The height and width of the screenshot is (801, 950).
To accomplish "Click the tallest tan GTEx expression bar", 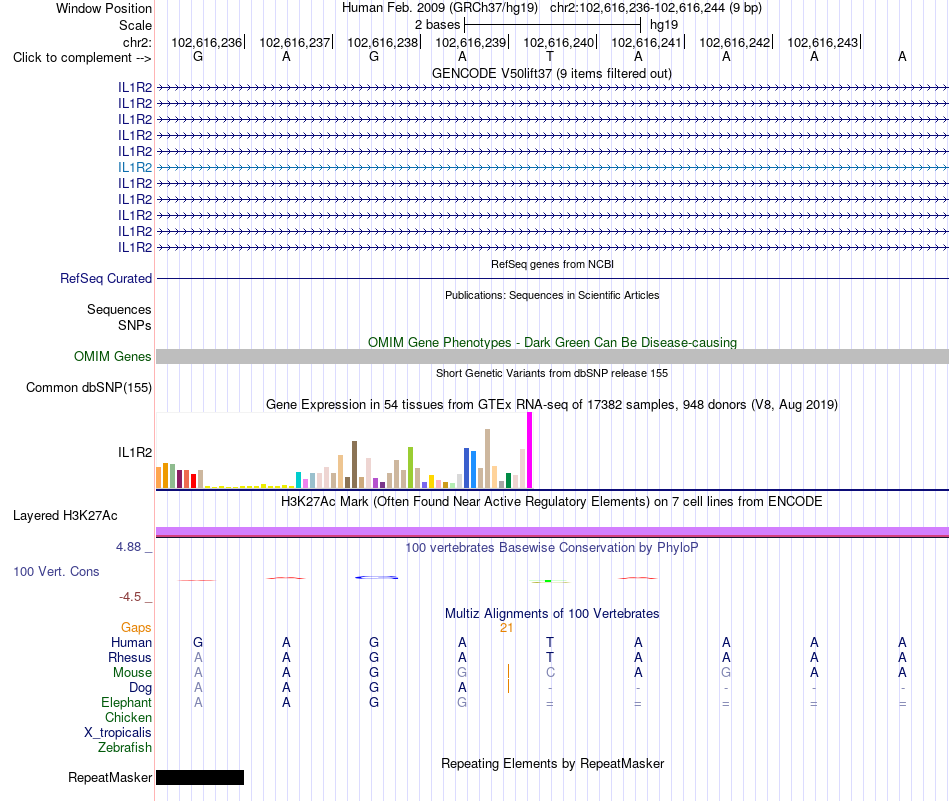I will [487, 459].
